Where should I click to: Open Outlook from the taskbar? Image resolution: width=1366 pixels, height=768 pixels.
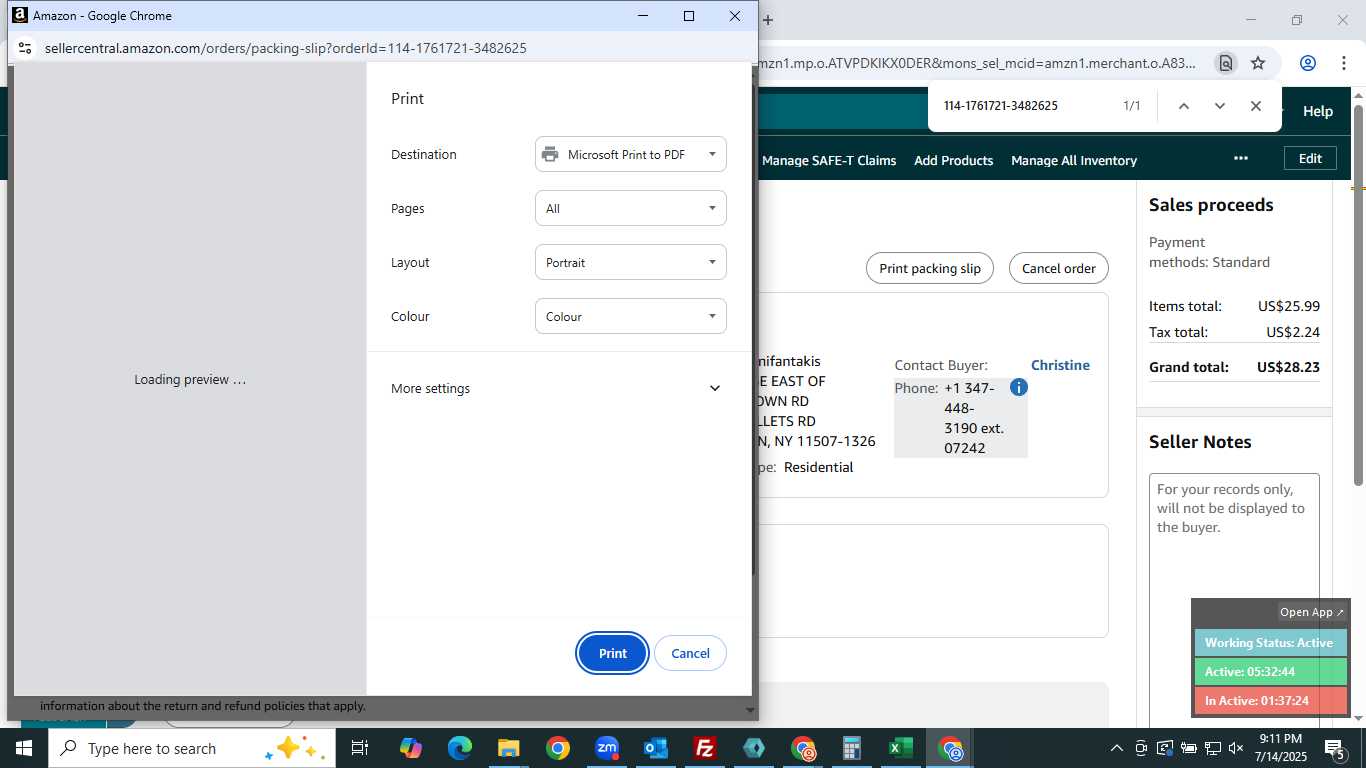pos(655,748)
